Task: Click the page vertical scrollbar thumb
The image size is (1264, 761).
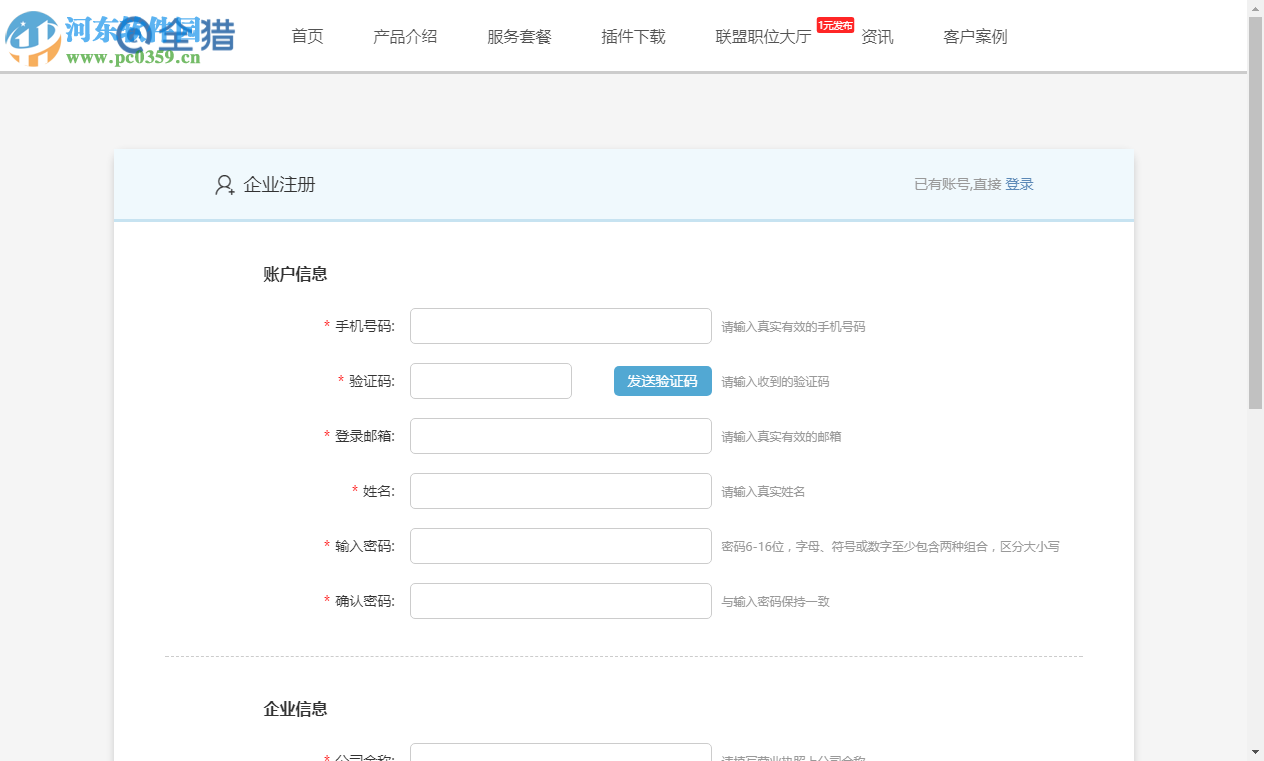Action: pyautogui.click(x=1255, y=212)
